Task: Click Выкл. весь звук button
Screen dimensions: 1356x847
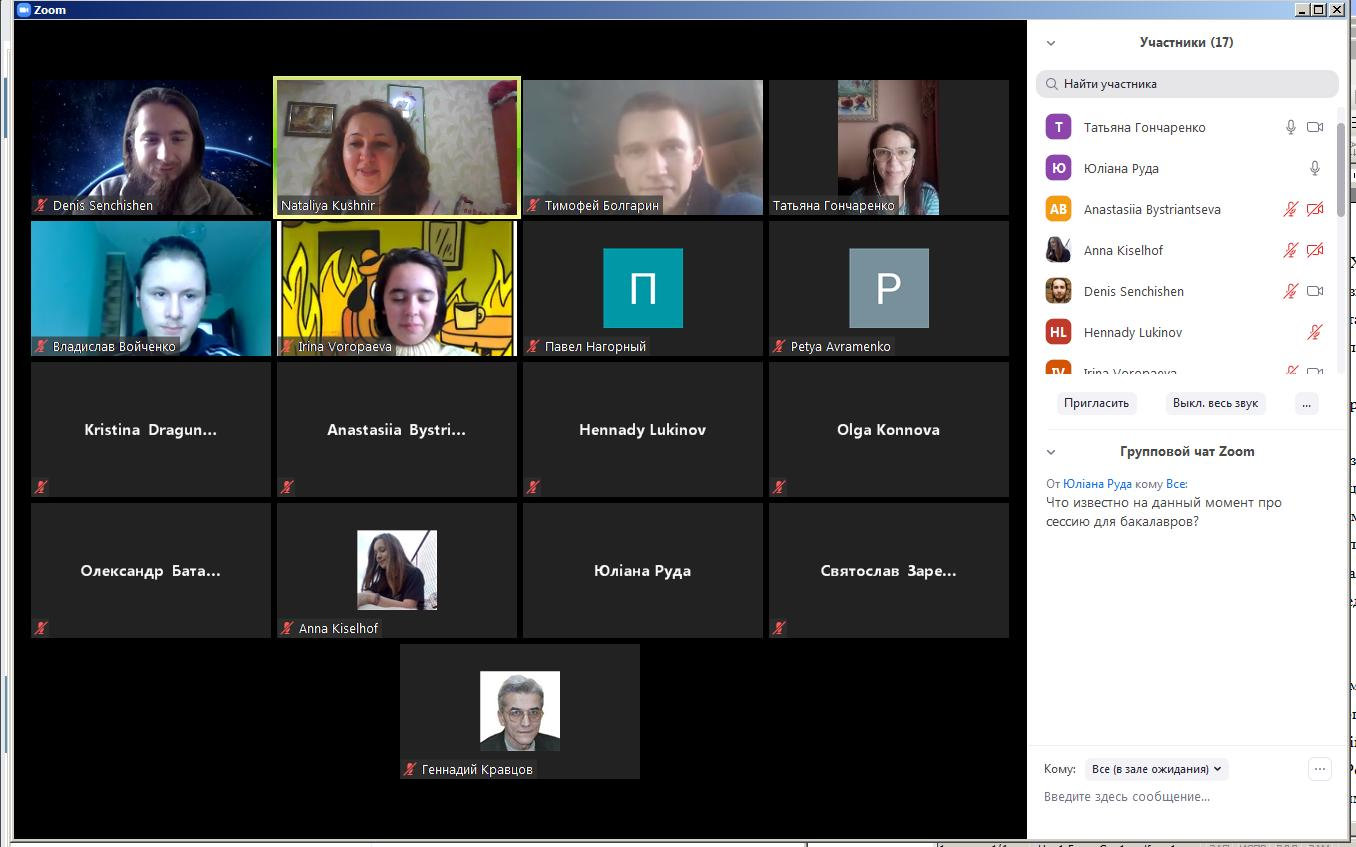Action: pos(1215,403)
